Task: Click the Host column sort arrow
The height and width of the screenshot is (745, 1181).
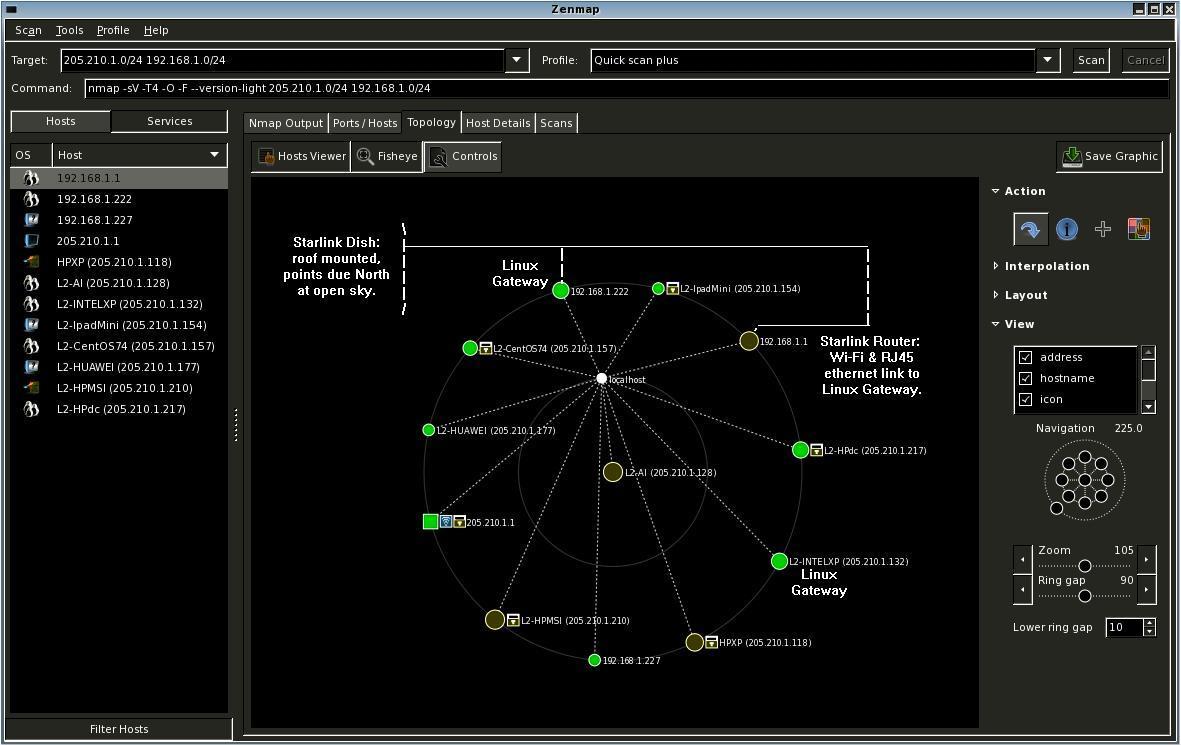Action: tap(215, 154)
